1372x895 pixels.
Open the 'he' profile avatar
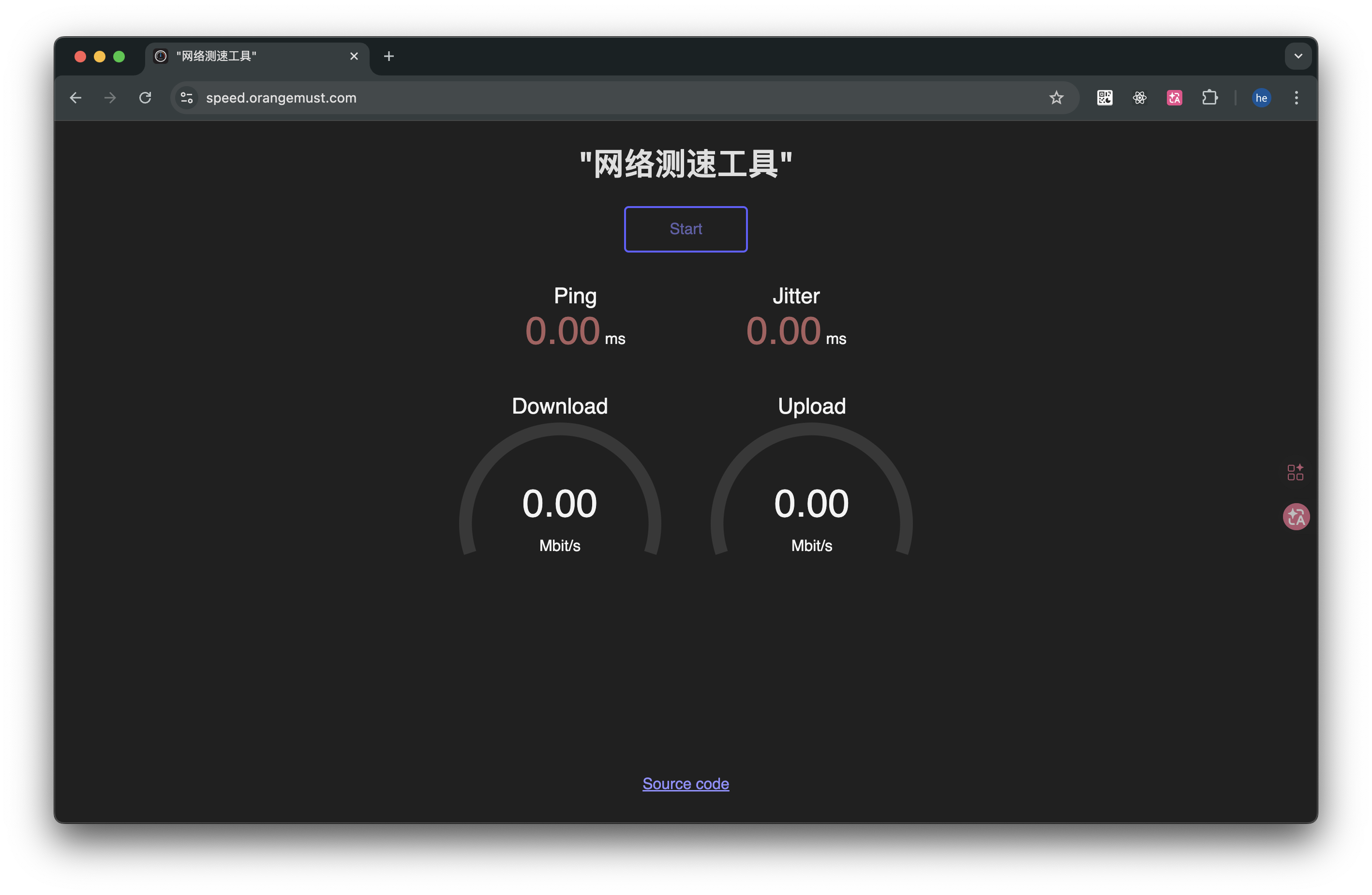(1261, 97)
